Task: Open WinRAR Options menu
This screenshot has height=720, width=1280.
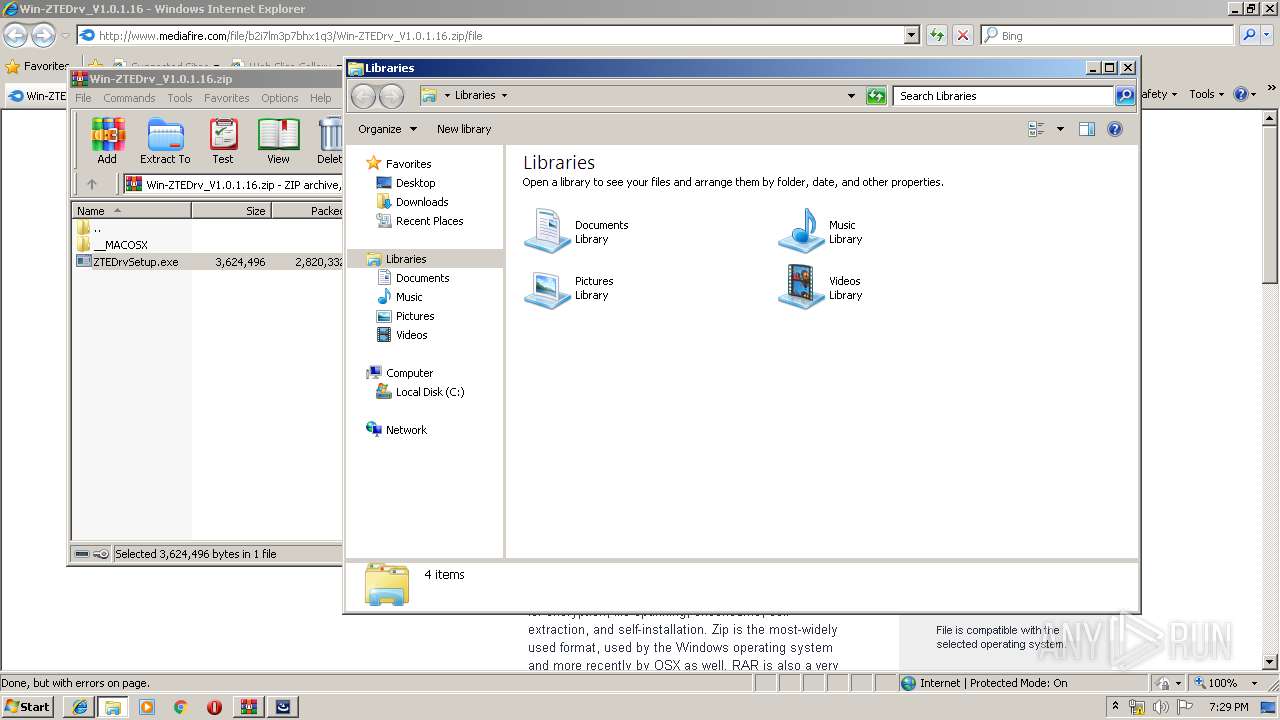Action: coord(280,98)
